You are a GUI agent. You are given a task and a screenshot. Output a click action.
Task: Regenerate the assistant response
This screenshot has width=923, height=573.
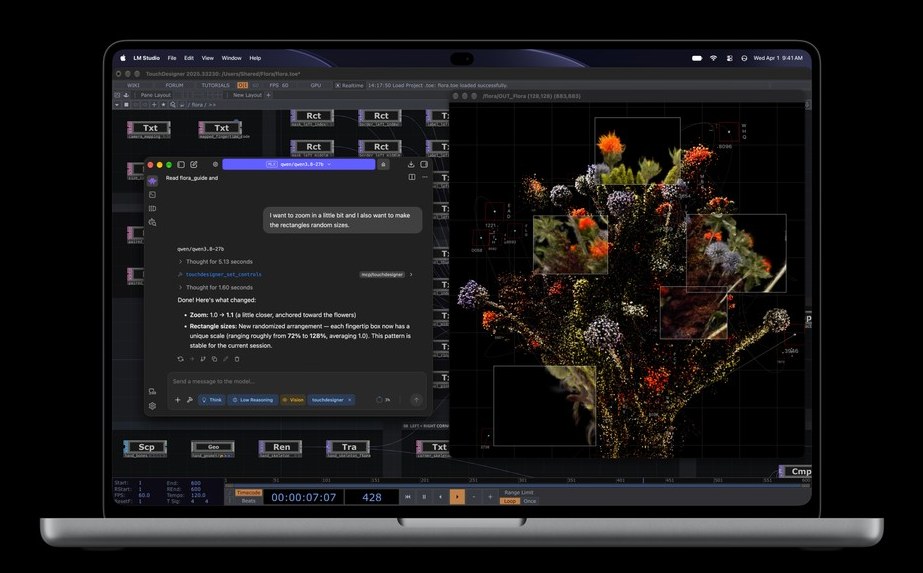181,359
